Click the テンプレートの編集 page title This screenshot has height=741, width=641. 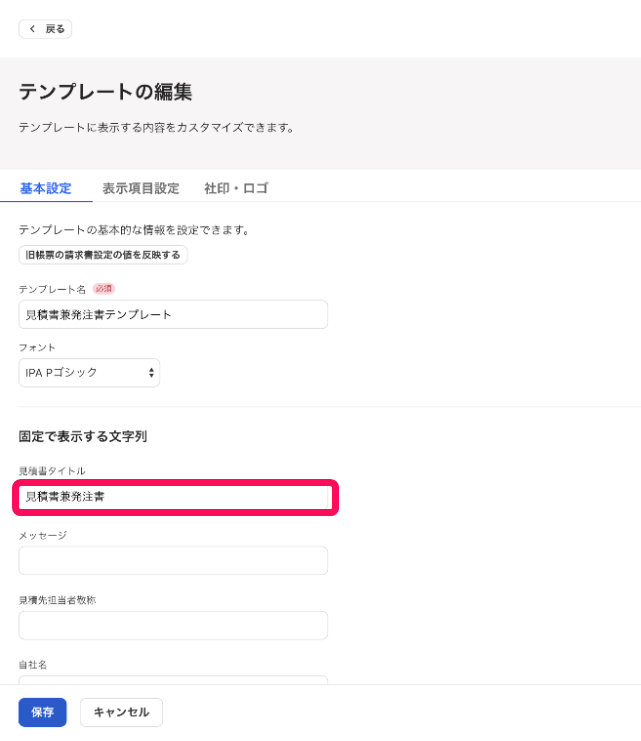105,92
